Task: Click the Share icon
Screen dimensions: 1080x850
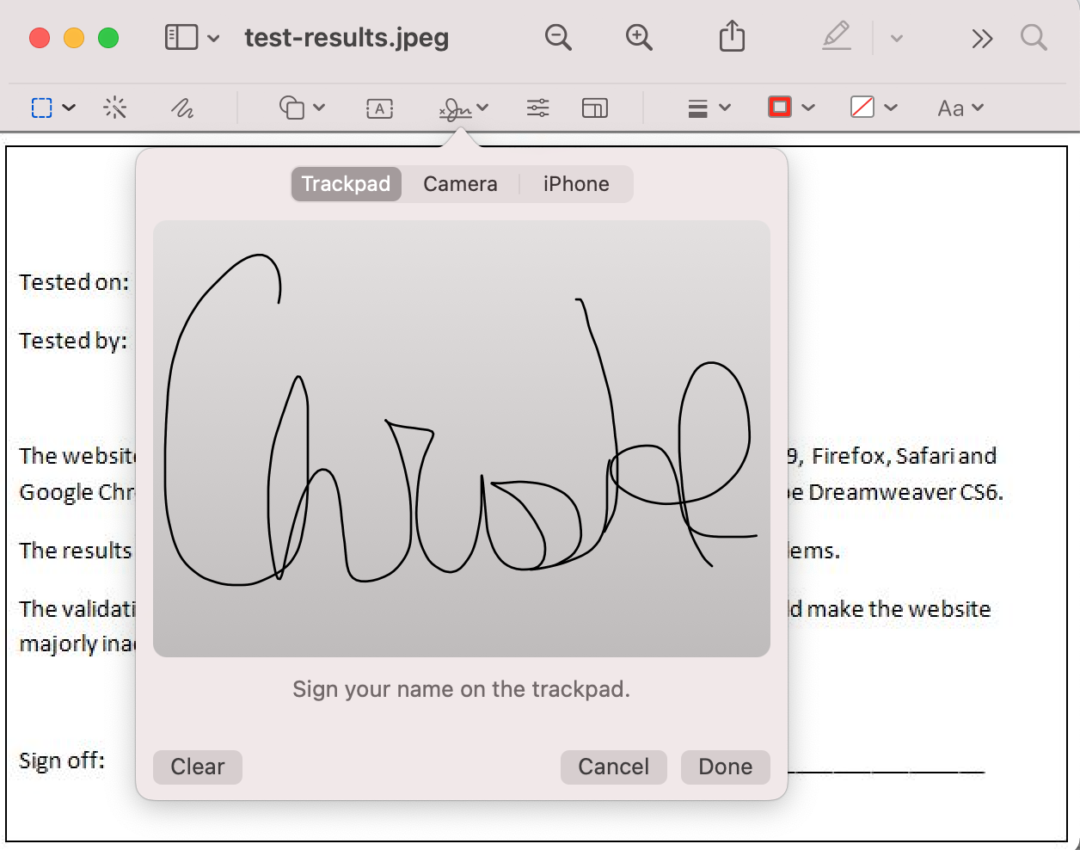Action: point(731,36)
